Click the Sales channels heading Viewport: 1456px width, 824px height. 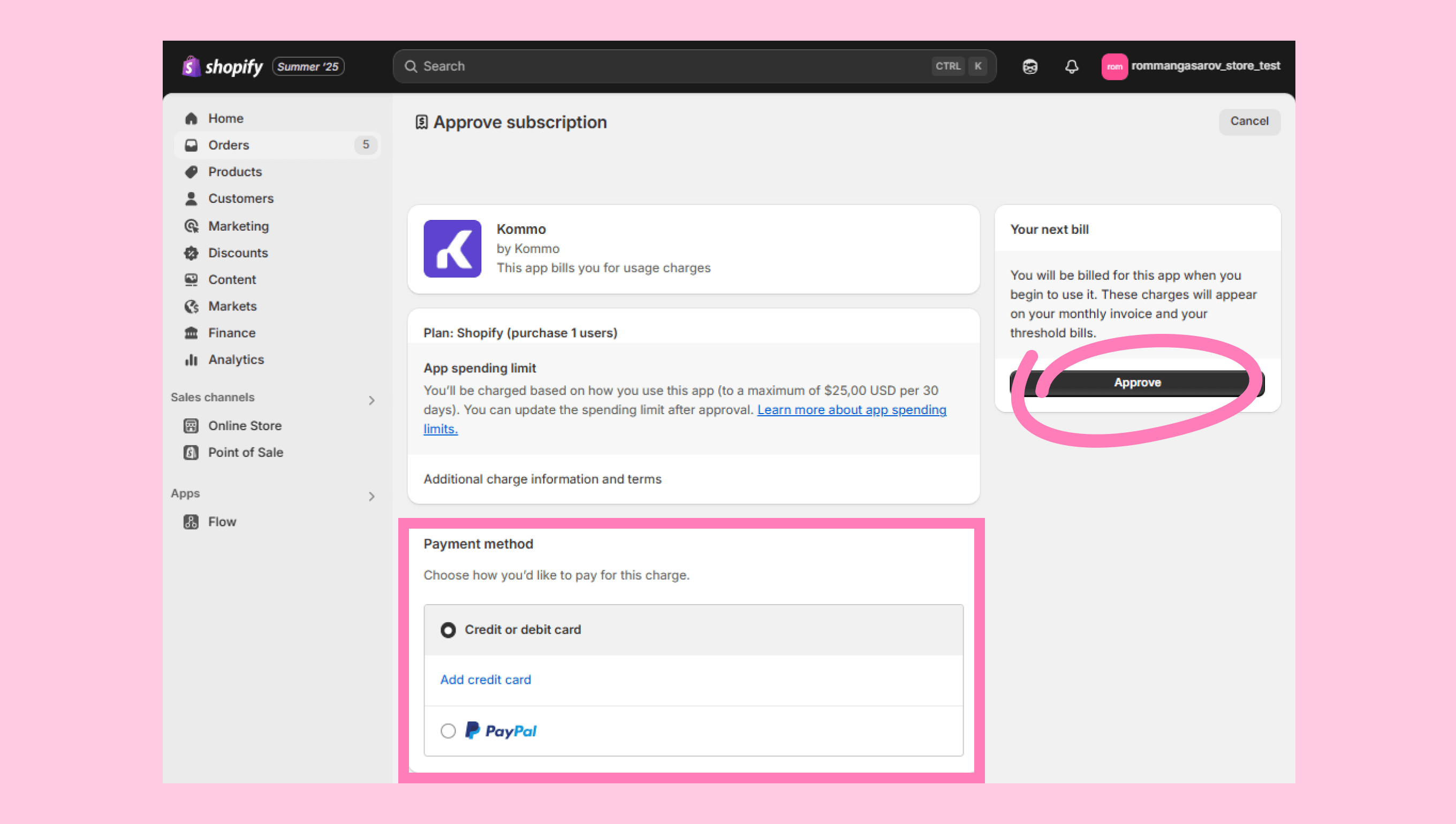coord(213,397)
